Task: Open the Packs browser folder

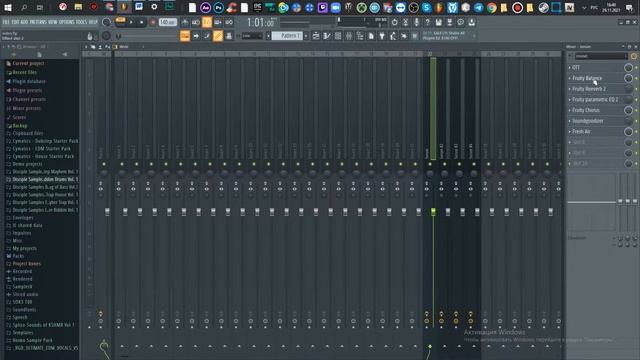Action: [18, 256]
